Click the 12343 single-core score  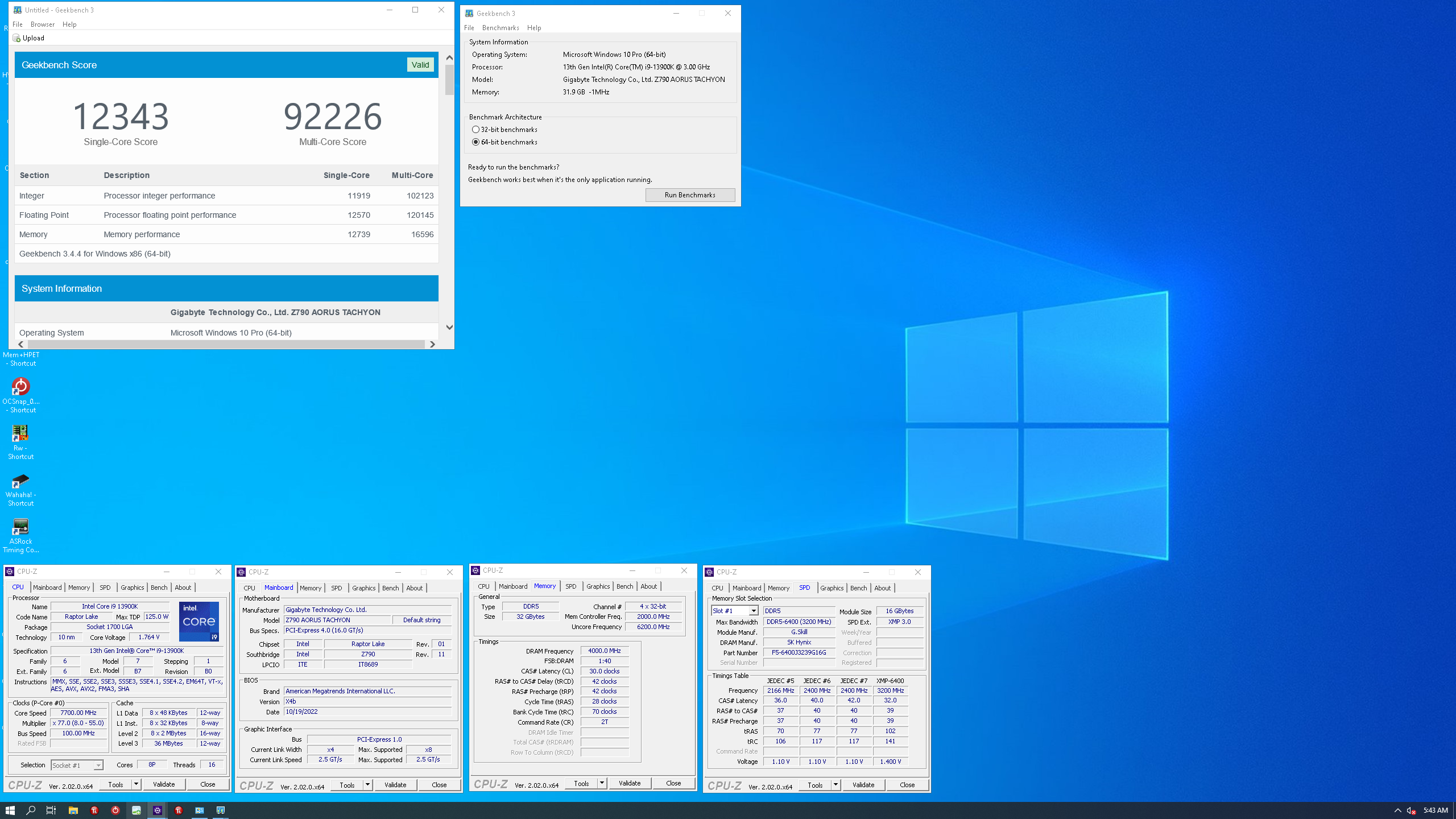click(x=121, y=116)
